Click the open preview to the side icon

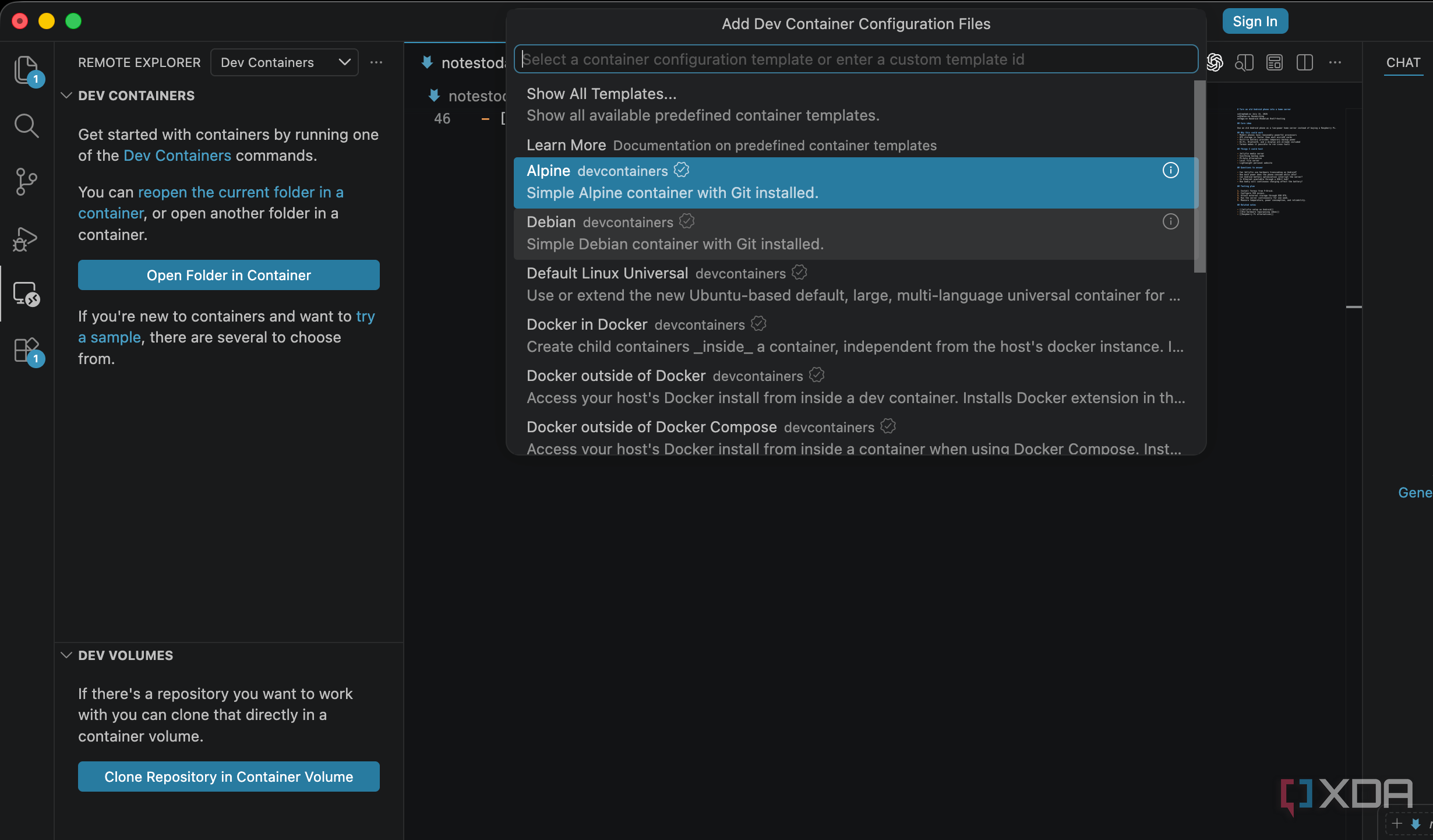(x=1244, y=62)
